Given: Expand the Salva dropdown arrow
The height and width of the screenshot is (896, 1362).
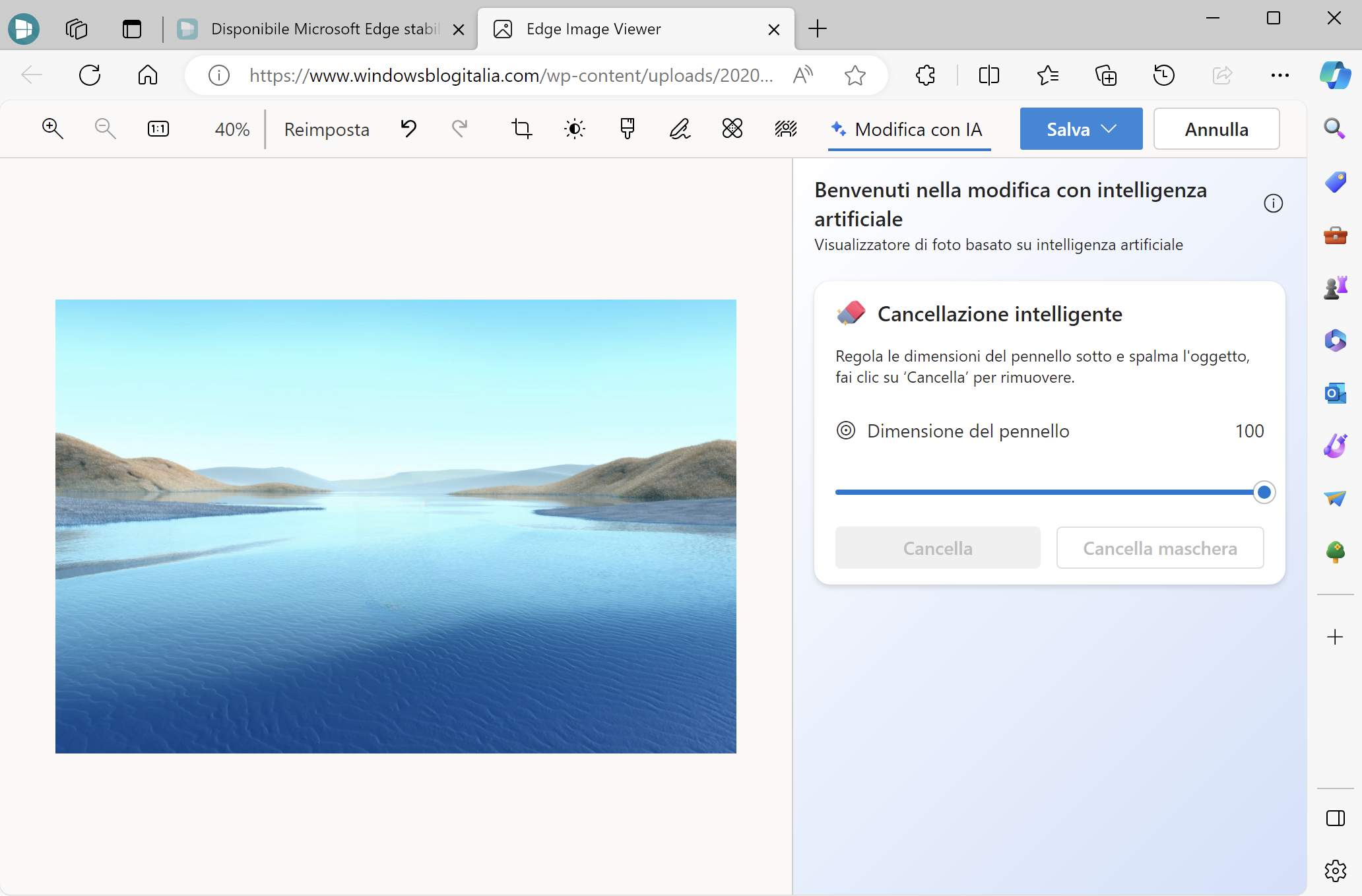Looking at the screenshot, I should (1110, 129).
